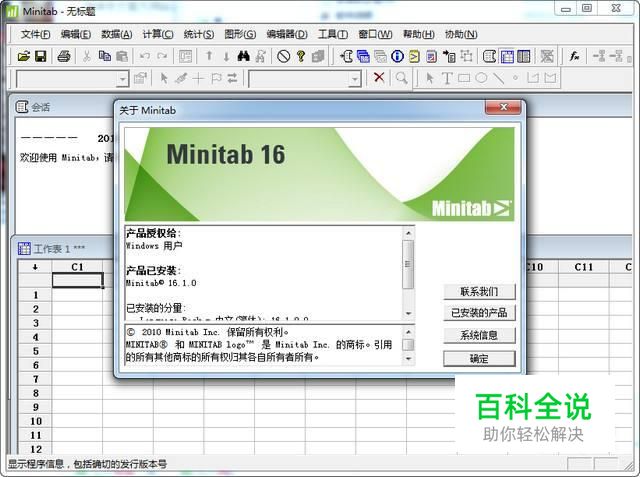Viewport: 640px width, 477px height.
Task: Close the 关于 Minitab dialog with X
Action: pyautogui.click(x=503, y=107)
